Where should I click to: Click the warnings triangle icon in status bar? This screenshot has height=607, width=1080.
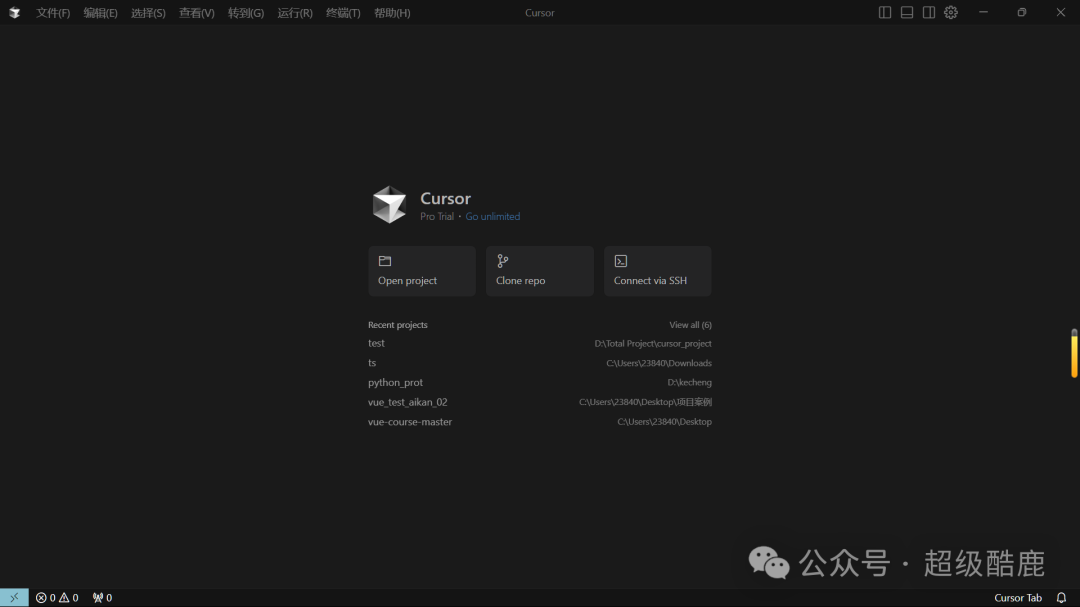[64, 598]
